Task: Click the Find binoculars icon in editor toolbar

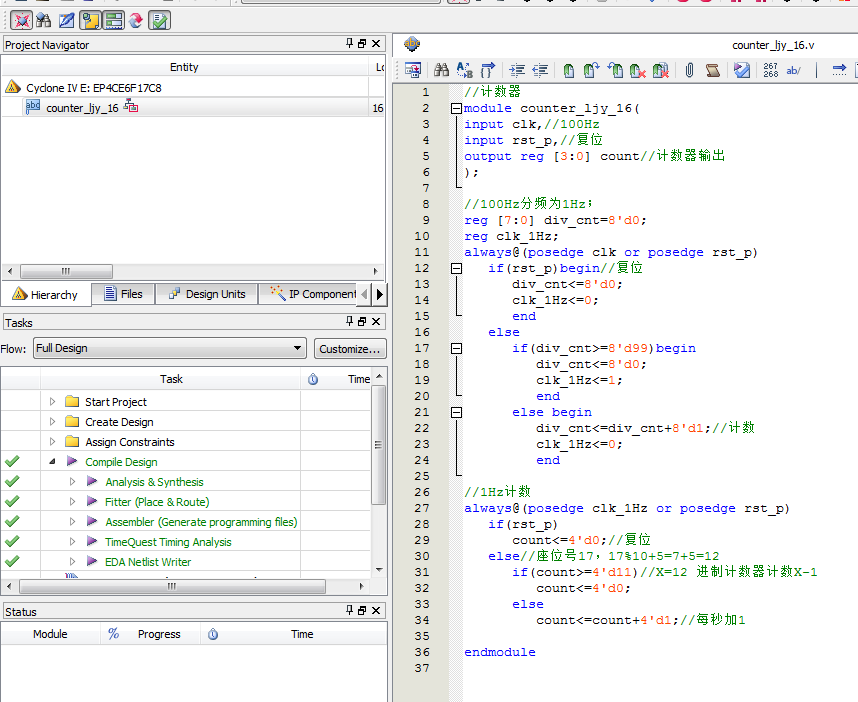Action: click(440, 70)
